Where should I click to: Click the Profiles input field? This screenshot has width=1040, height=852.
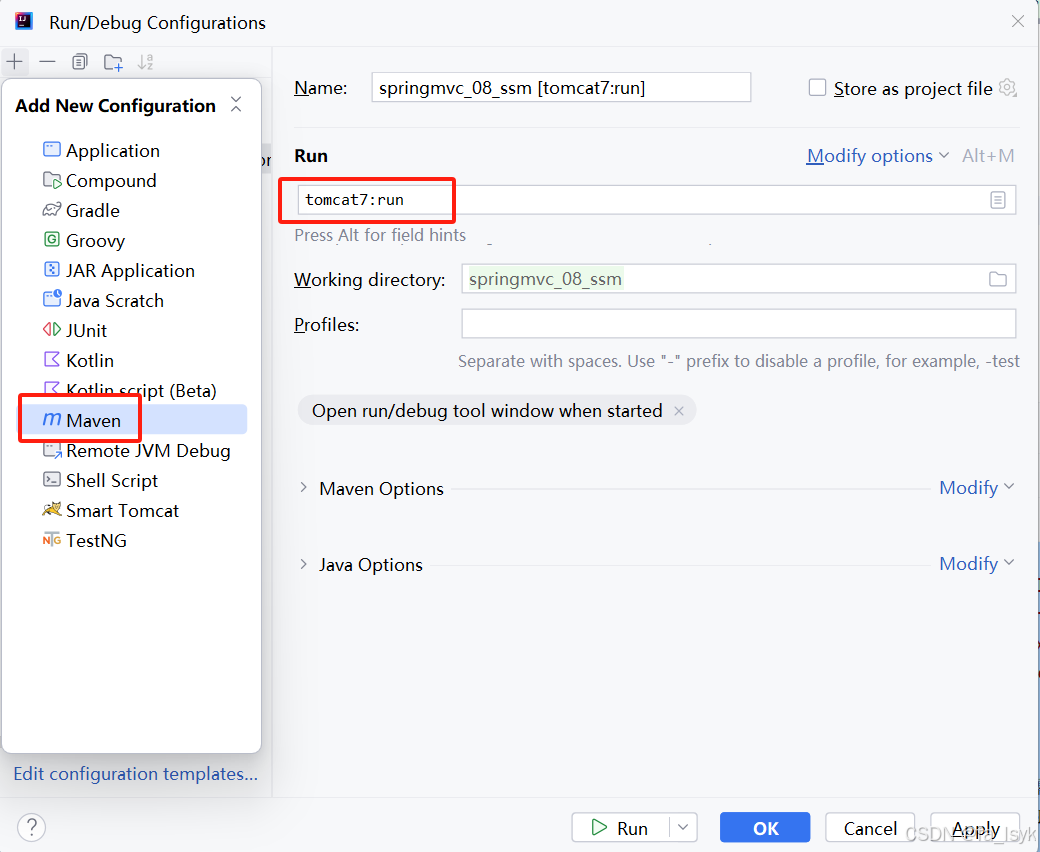click(739, 324)
